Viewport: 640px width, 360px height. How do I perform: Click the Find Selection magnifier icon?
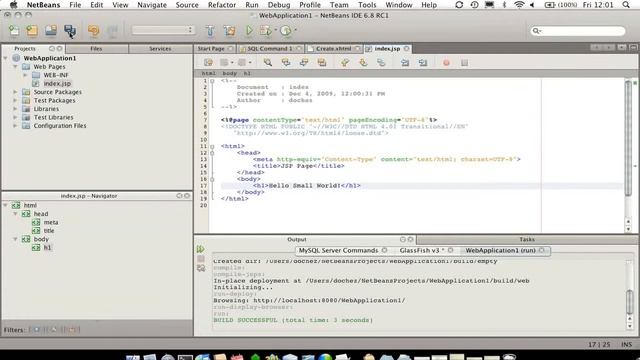[x=268, y=62]
